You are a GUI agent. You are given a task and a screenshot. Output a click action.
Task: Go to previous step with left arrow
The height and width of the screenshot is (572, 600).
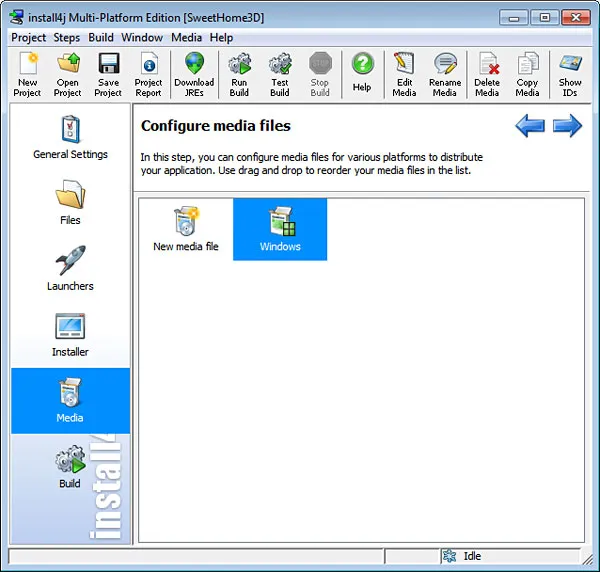tap(530, 125)
